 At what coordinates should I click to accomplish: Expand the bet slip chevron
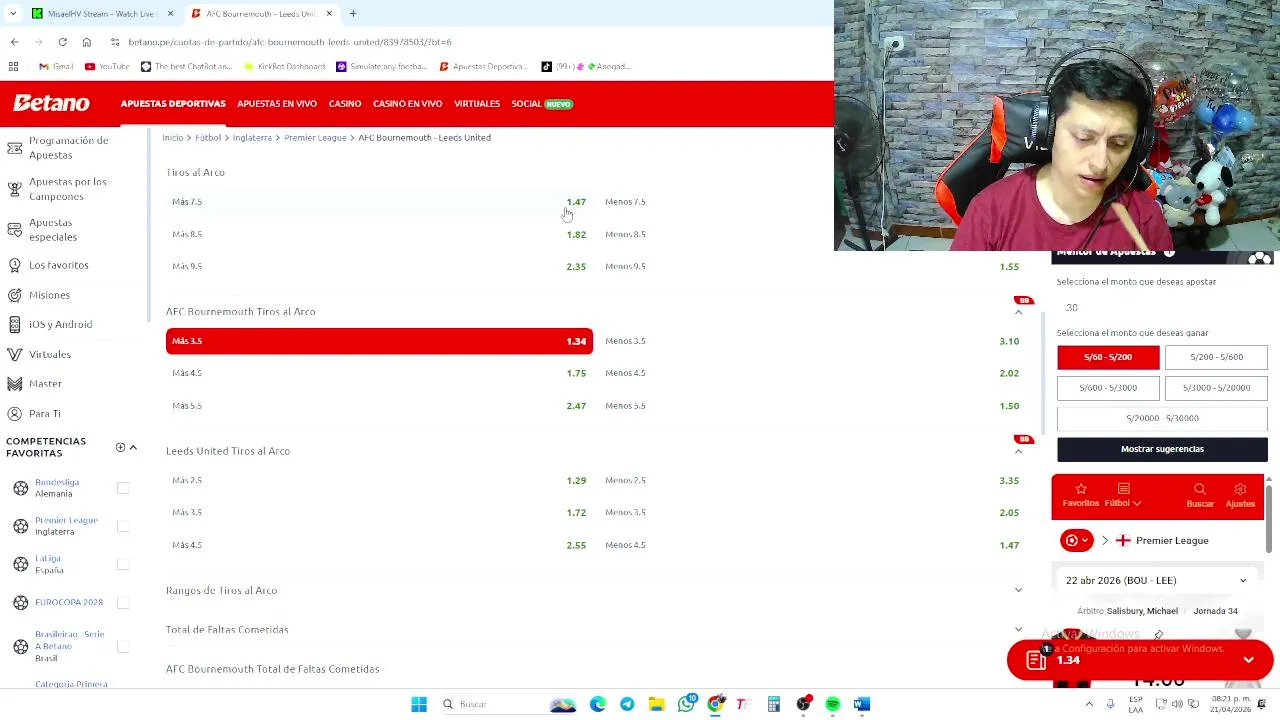coord(1248,660)
